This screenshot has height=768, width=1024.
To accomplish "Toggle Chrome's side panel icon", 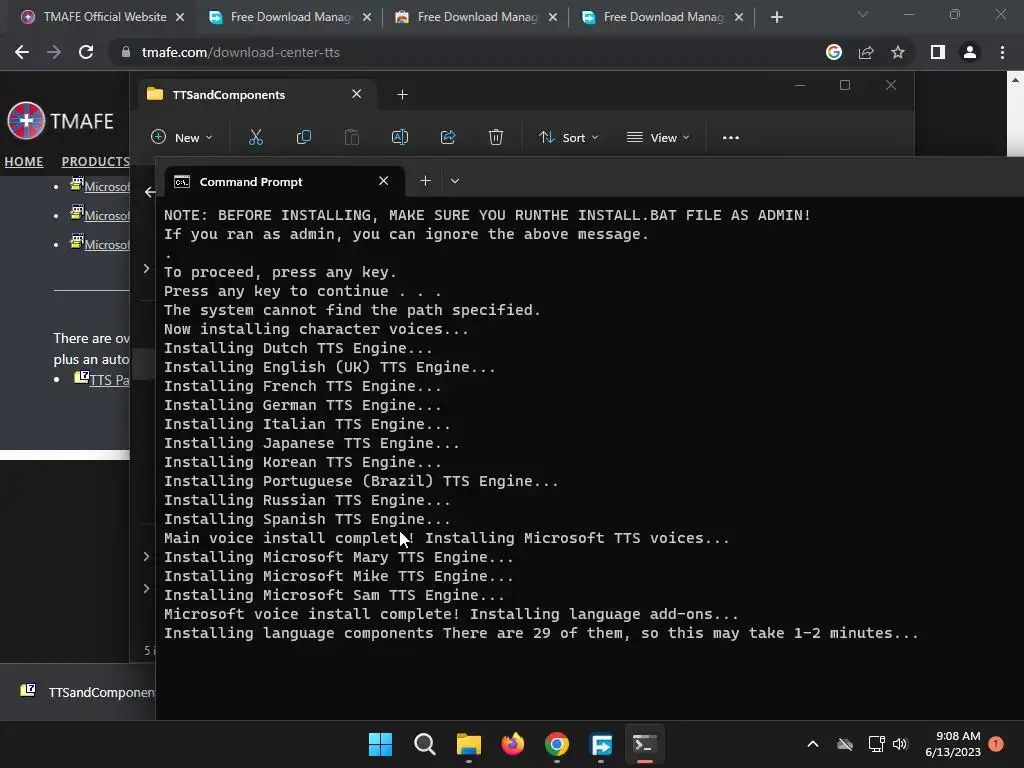I will 938,52.
